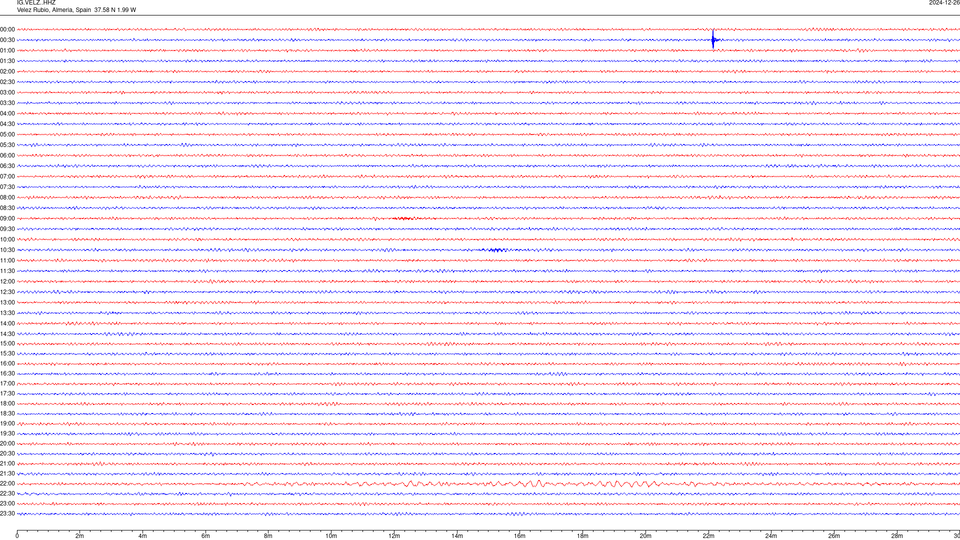
Task: Select the 06:00 time label
Action: [7, 156]
